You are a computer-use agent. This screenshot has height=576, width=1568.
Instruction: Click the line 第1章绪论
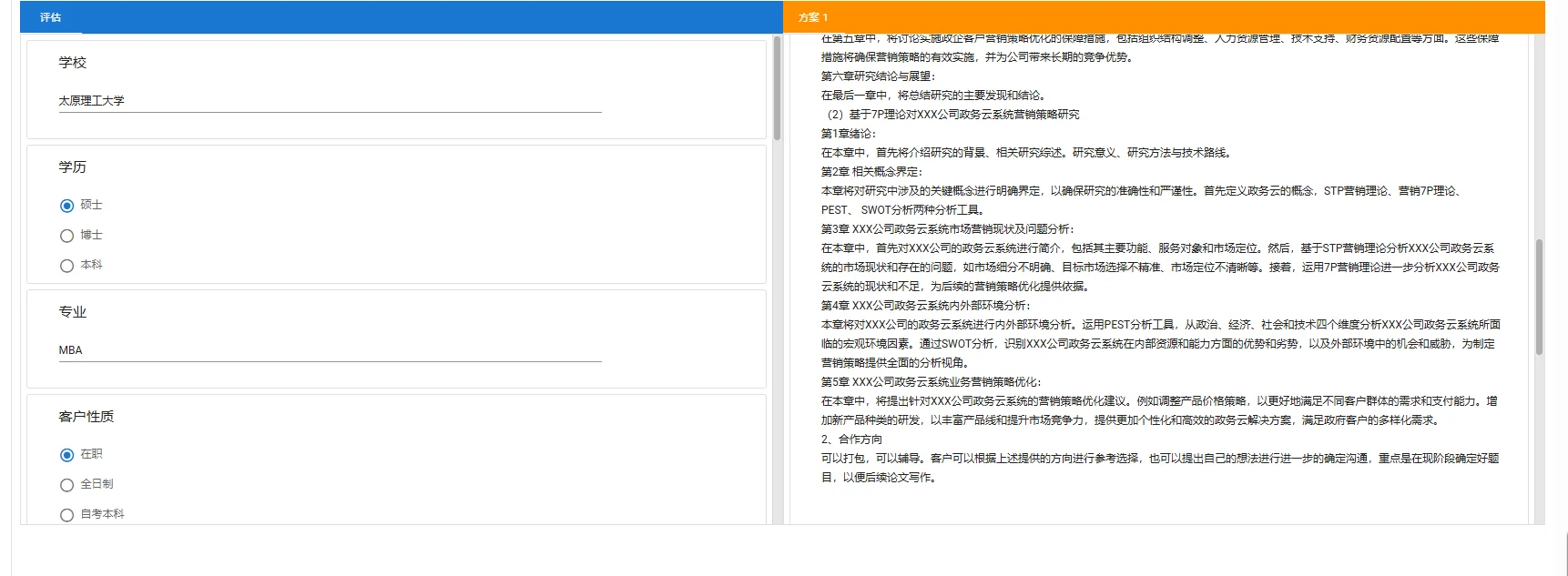[x=848, y=134]
